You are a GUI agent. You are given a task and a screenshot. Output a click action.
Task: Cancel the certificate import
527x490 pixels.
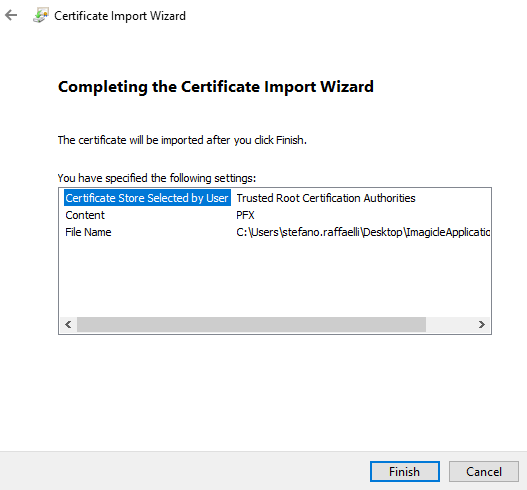pos(484,472)
